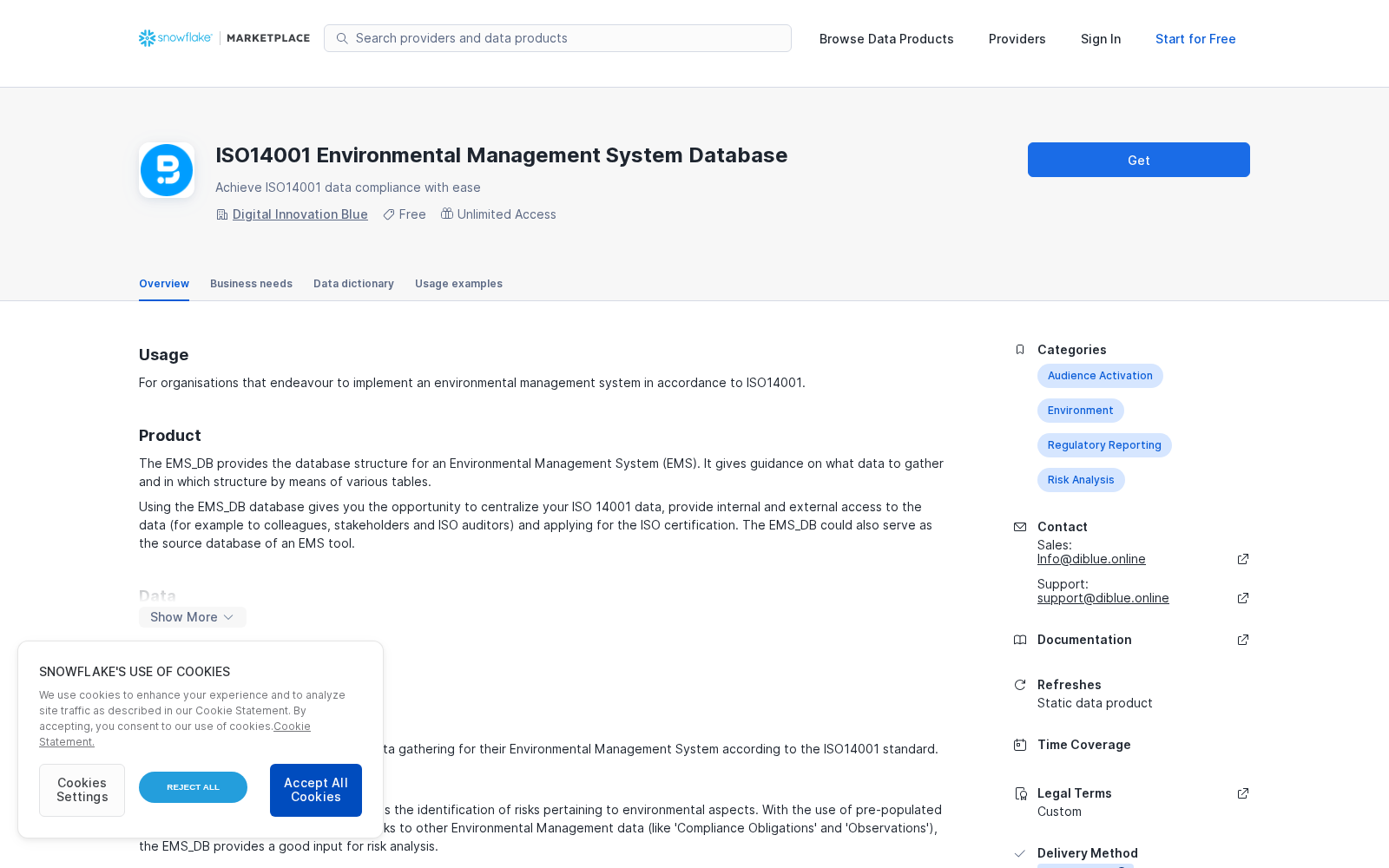Screen dimensions: 1389x868
Task: Click the price tag icon next to Free
Action: [389, 214]
